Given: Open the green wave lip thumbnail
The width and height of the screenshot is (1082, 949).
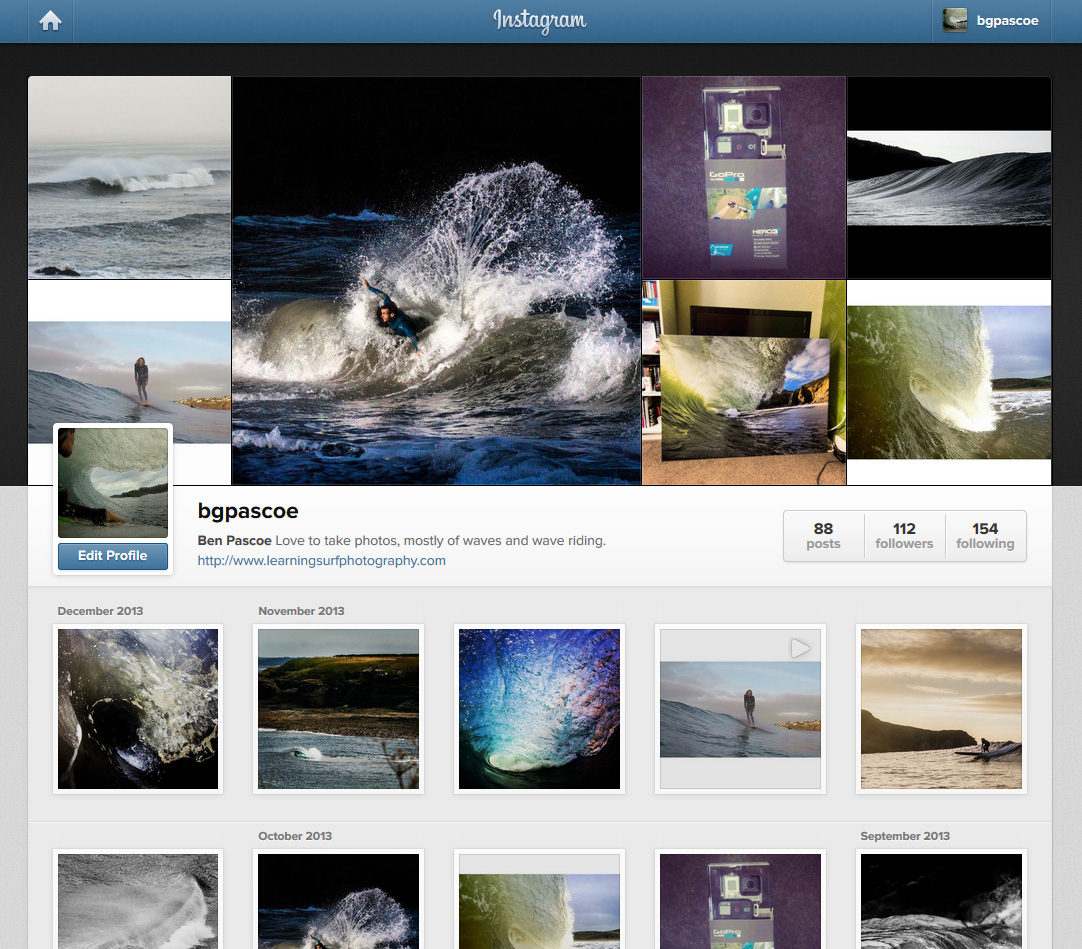Looking at the screenshot, I should [539, 901].
